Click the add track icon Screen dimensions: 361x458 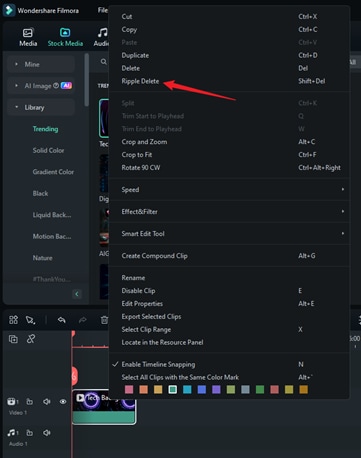click(x=13, y=339)
